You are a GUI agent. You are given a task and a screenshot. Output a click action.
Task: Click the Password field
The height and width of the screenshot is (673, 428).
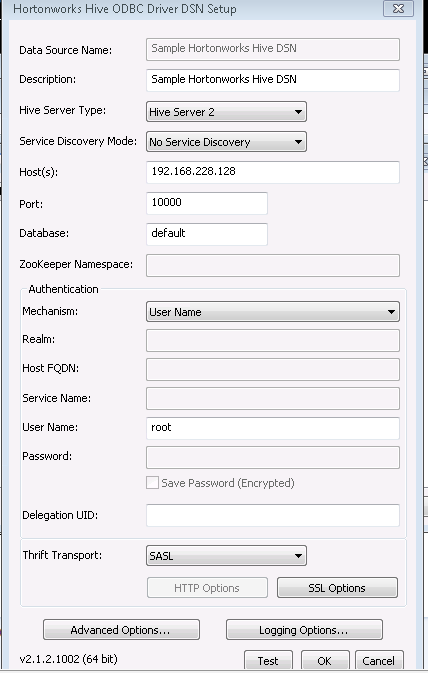pos(273,457)
